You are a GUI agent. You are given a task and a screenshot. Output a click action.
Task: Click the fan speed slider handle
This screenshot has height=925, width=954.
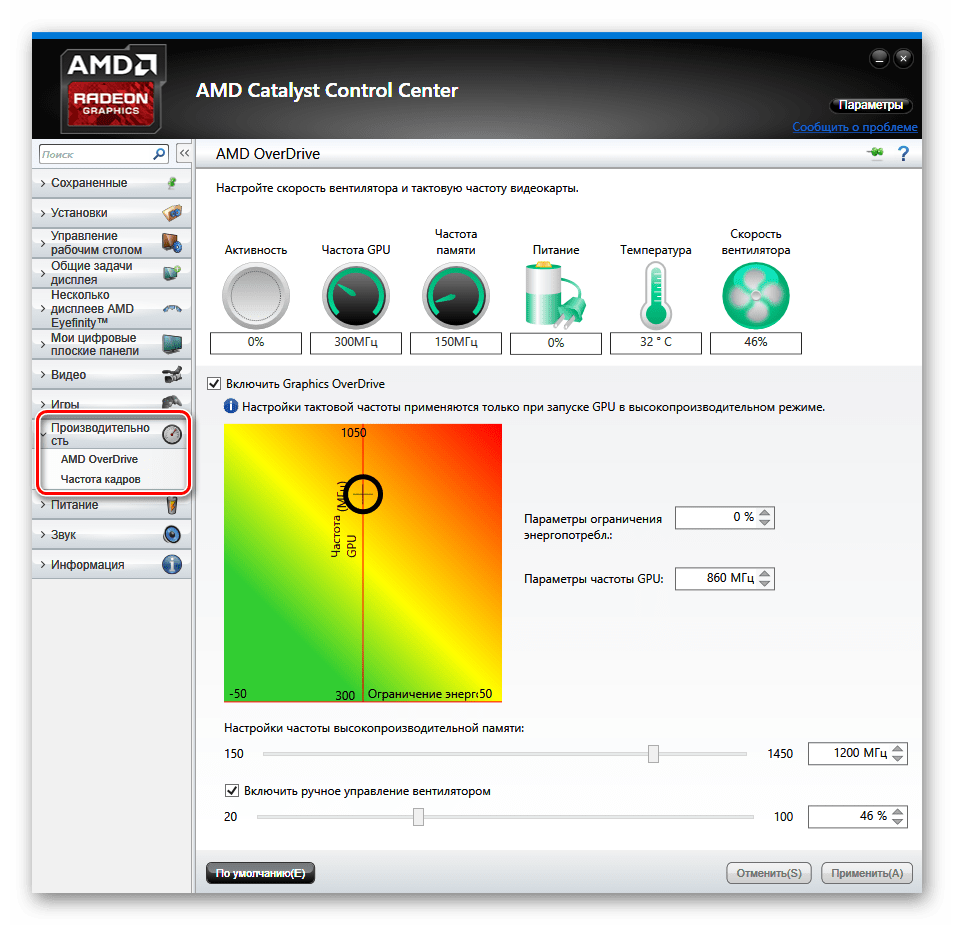(418, 817)
